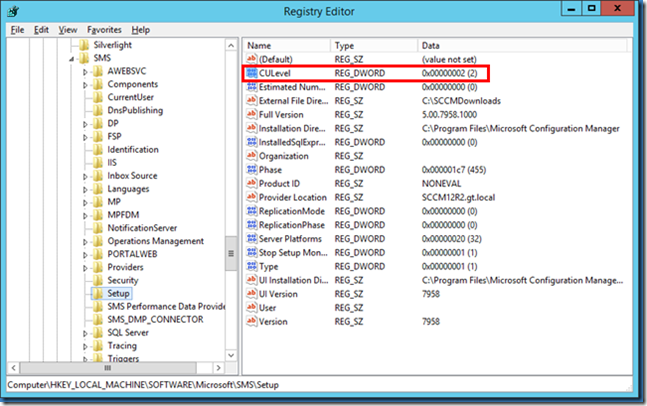Expand the FSP key

[85, 137]
